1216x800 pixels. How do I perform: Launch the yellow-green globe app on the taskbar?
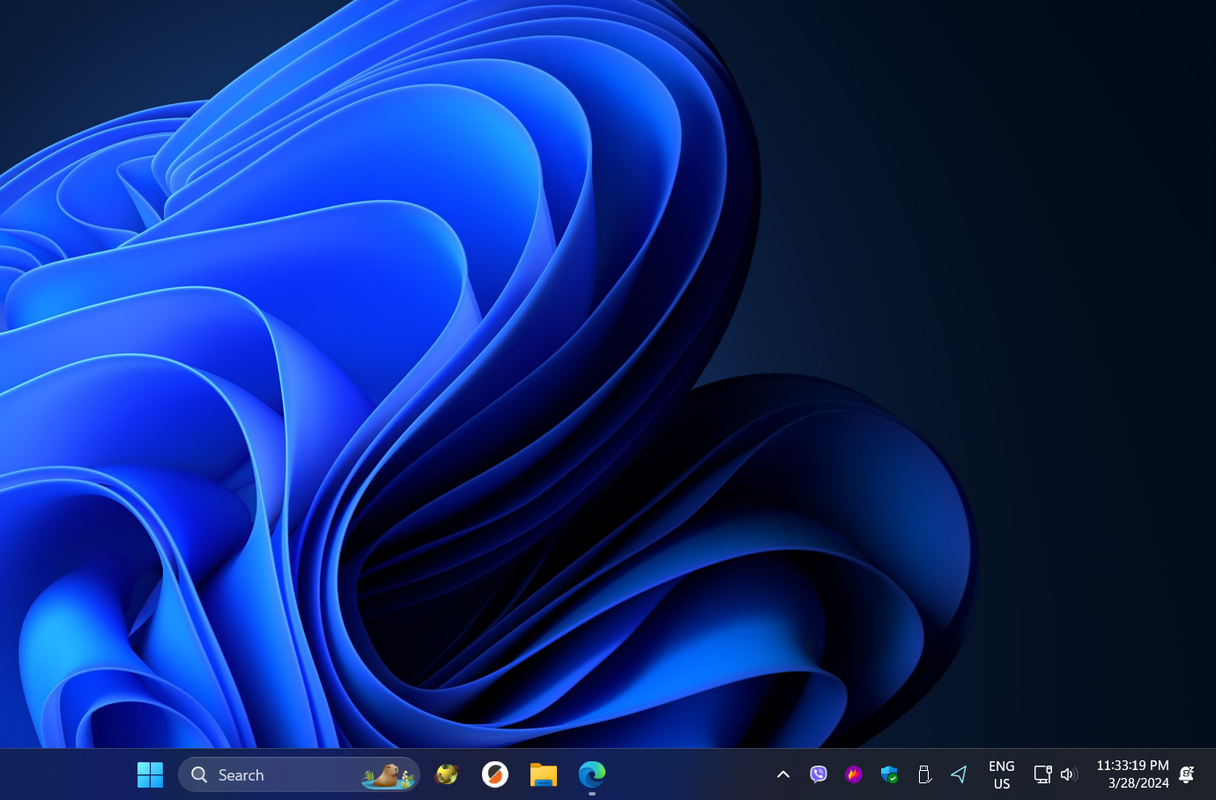tap(447, 774)
